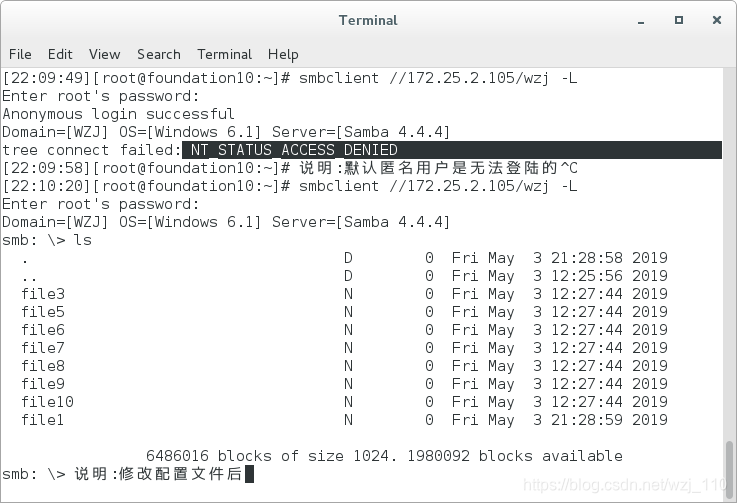Click the file1 entry in listing

(x=43, y=420)
